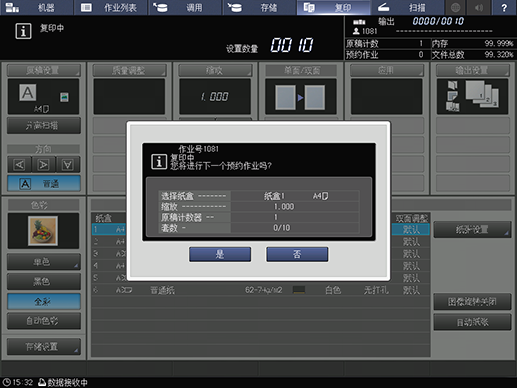Image resolution: width=517 pixels, height=388 pixels.
Task: Expand the 单色 color option
Action: coord(43,262)
